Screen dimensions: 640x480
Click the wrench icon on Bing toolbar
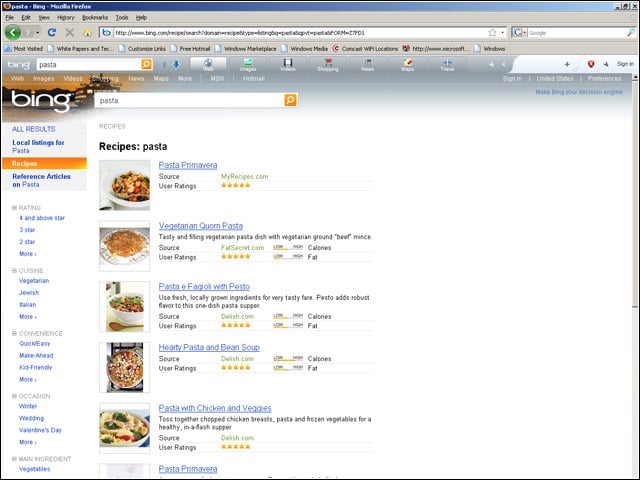coord(606,64)
